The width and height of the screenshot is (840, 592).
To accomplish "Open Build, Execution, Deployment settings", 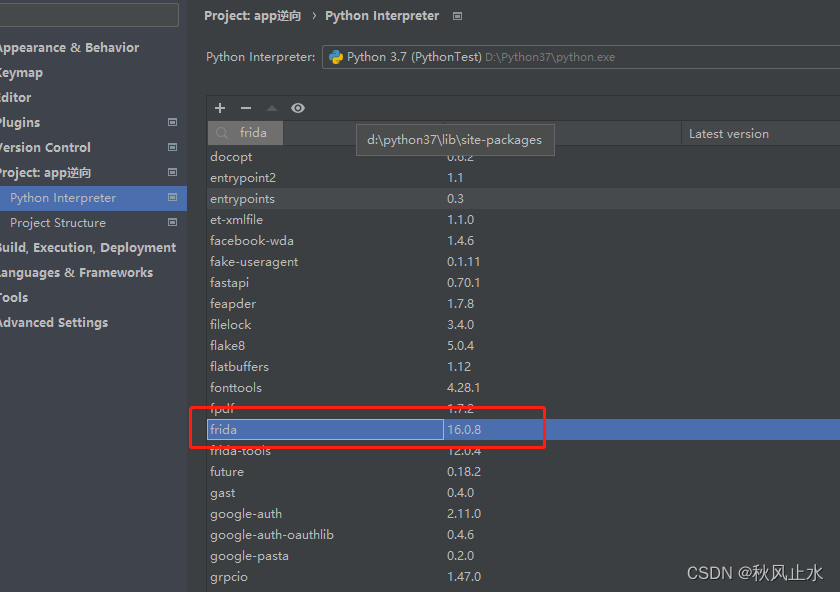I will [x=88, y=248].
